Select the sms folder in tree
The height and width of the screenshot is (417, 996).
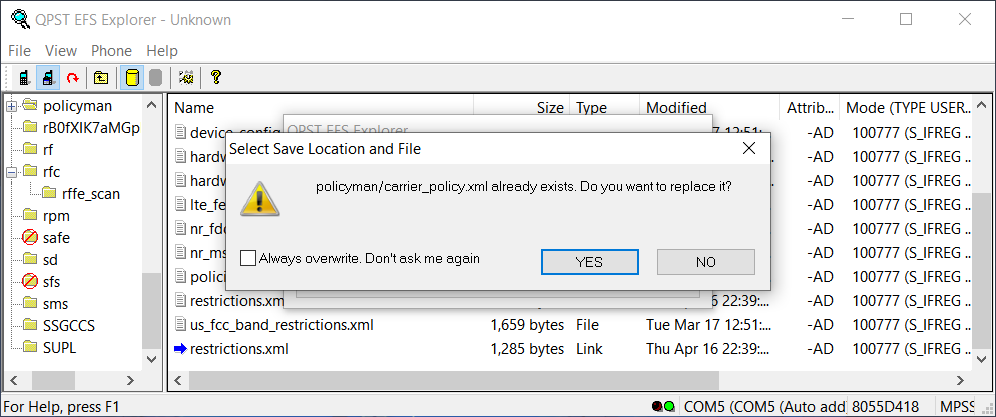point(56,303)
